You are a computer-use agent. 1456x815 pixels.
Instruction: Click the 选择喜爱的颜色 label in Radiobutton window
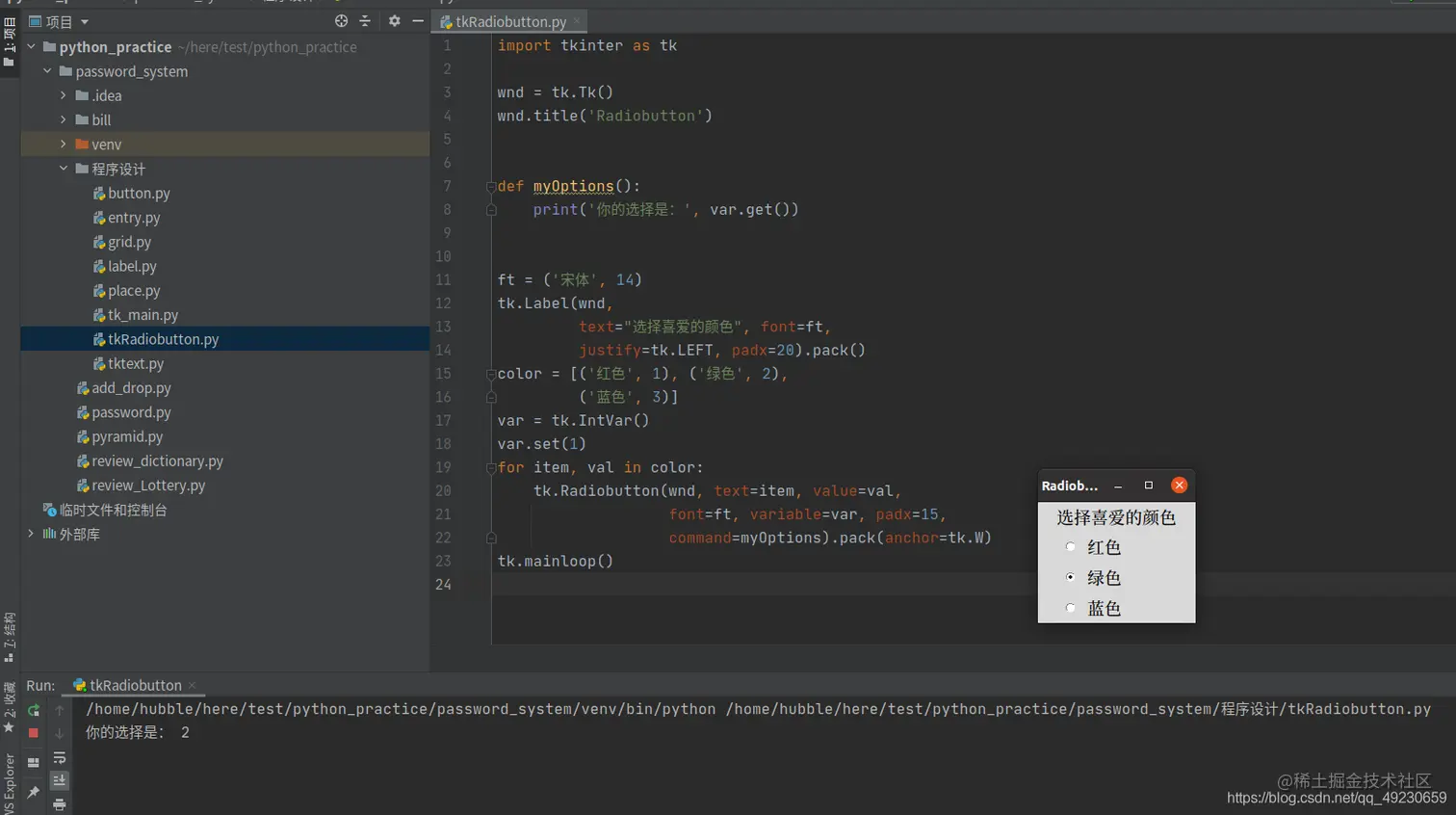[x=1116, y=517]
